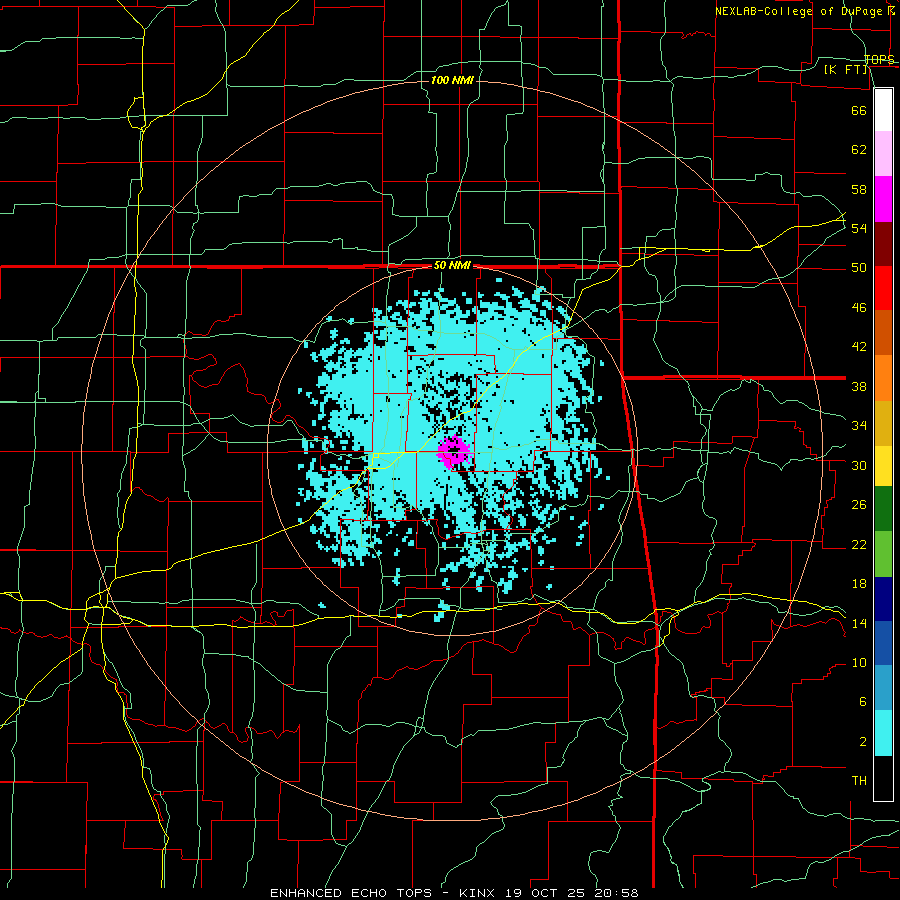This screenshot has height=900, width=900.
Task: Click the '19 OCT 25' date in caption
Action: 546,893
